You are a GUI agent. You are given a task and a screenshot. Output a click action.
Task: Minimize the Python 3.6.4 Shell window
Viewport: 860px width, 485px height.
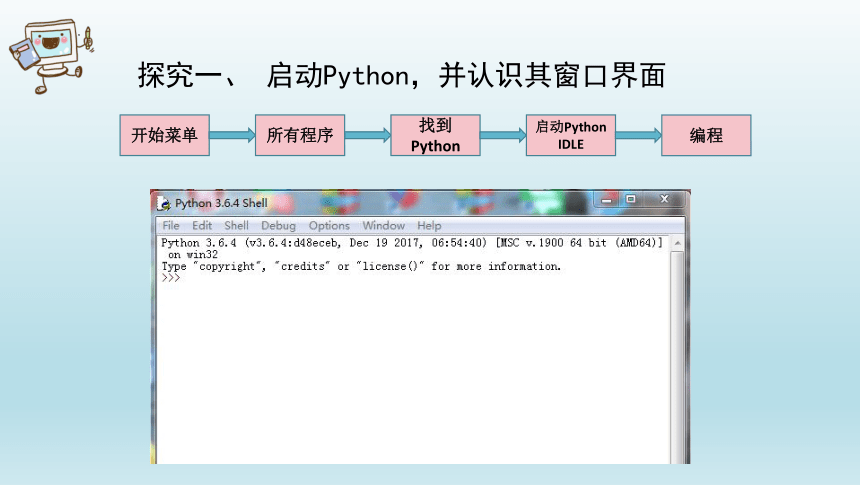pyautogui.click(x=606, y=200)
